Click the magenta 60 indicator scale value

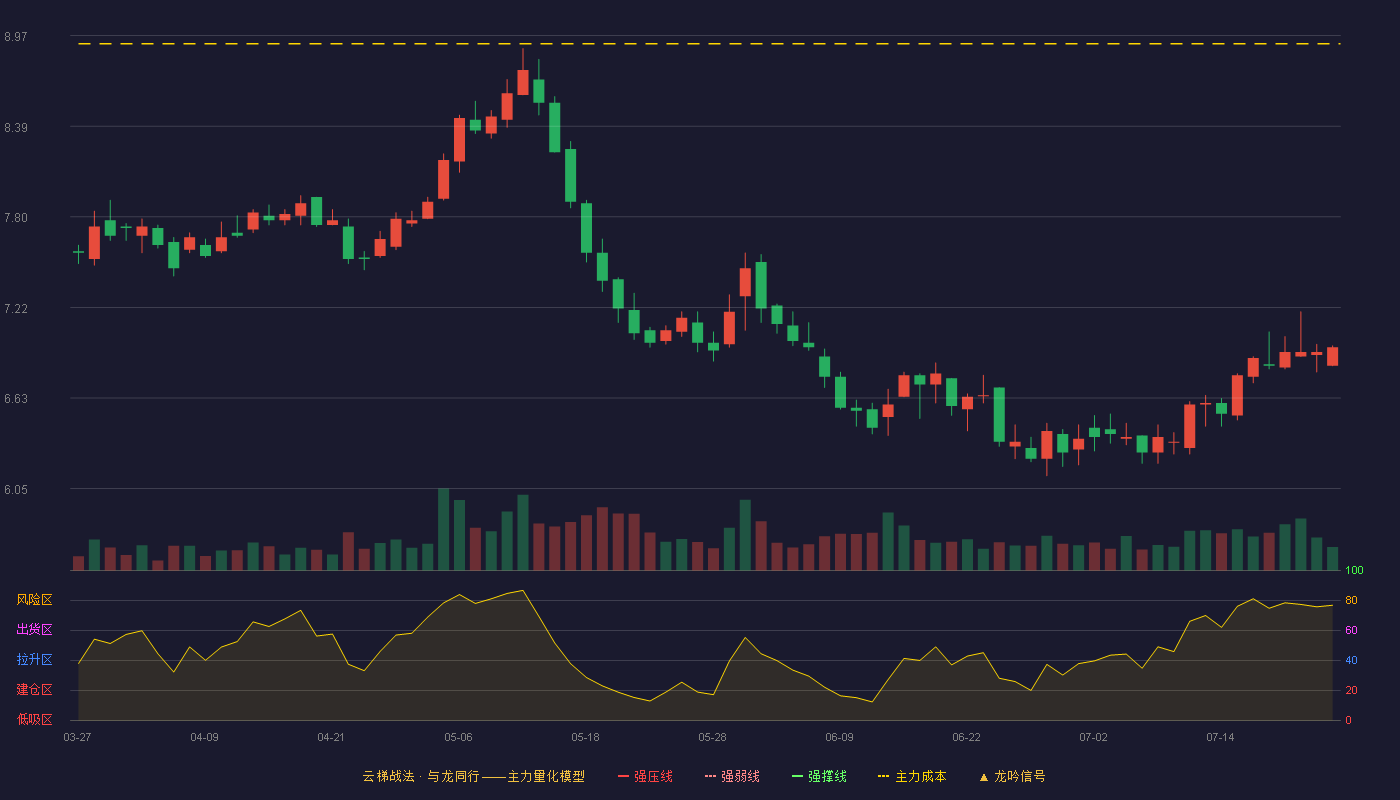click(x=1351, y=630)
